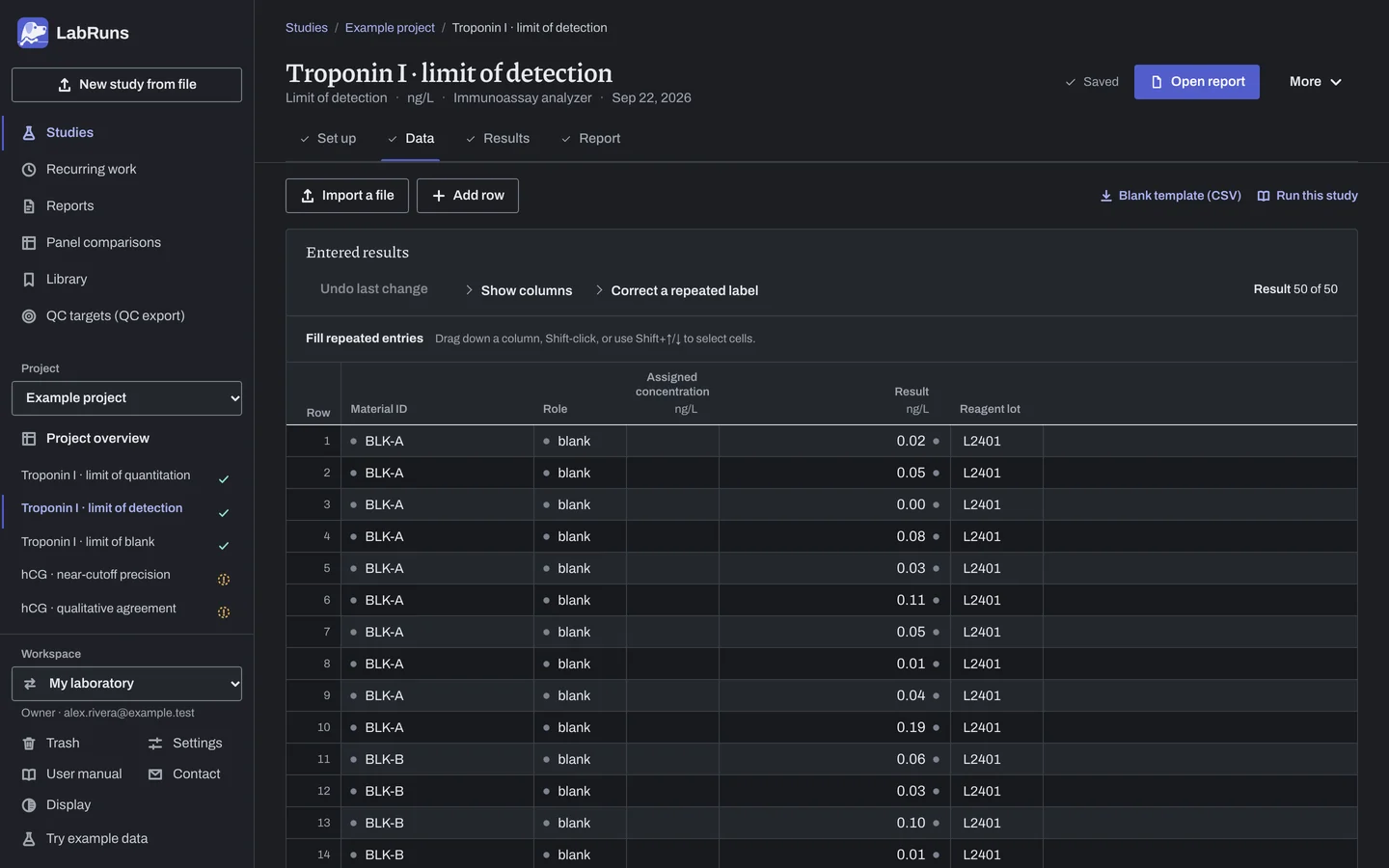Viewport: 1389px width, 868px height.
Task: Open the More menu
Action: click(1316, 82)
